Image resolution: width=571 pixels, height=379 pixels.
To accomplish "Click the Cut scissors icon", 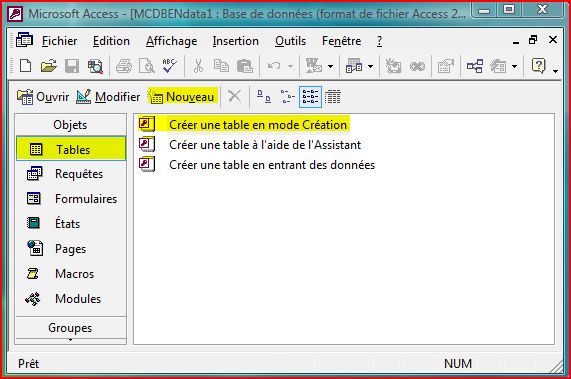I will [x=198, y=66].
